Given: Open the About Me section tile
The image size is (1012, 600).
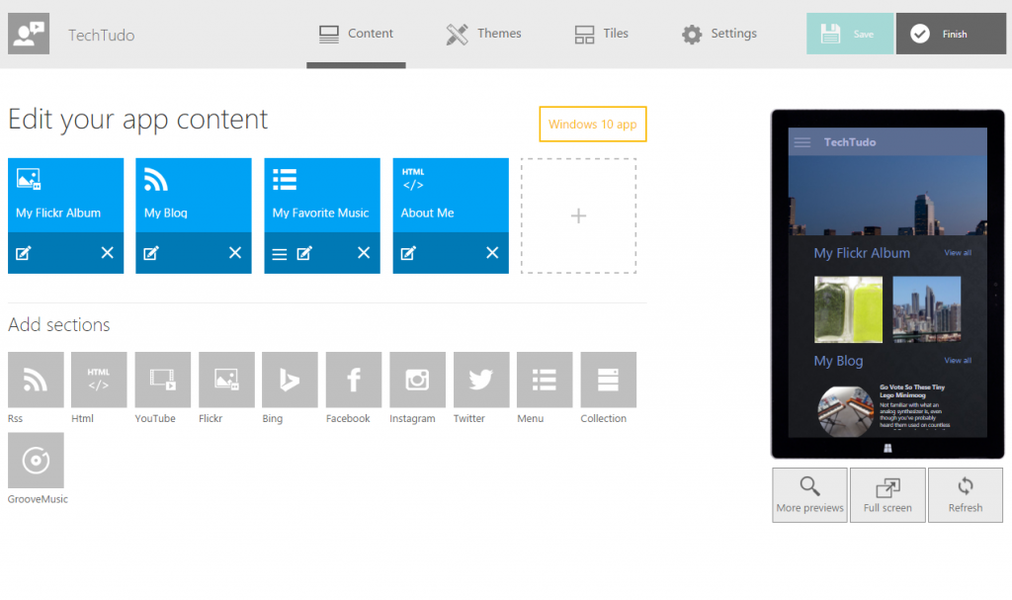Looking at the screenshot, I should coord(450,195).
